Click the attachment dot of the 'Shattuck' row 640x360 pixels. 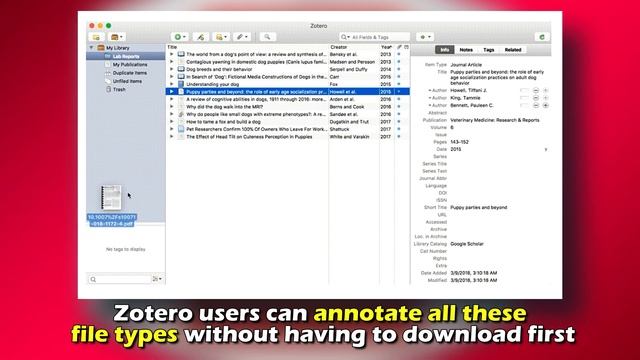(x=399, y=129)
